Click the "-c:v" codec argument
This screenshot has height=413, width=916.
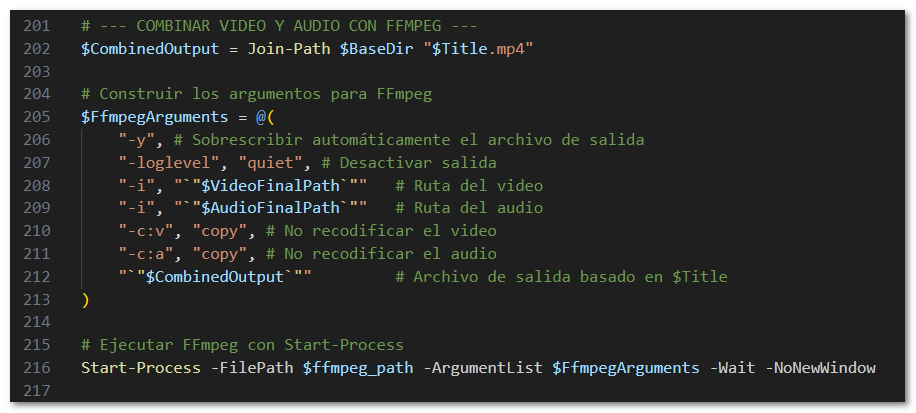143,232
